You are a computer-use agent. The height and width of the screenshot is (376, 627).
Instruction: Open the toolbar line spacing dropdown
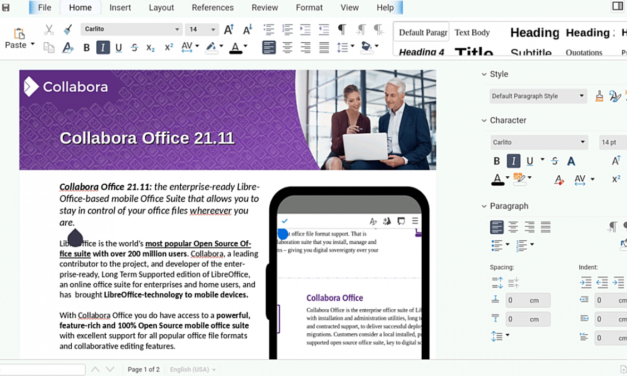click(x=352, y=46)
